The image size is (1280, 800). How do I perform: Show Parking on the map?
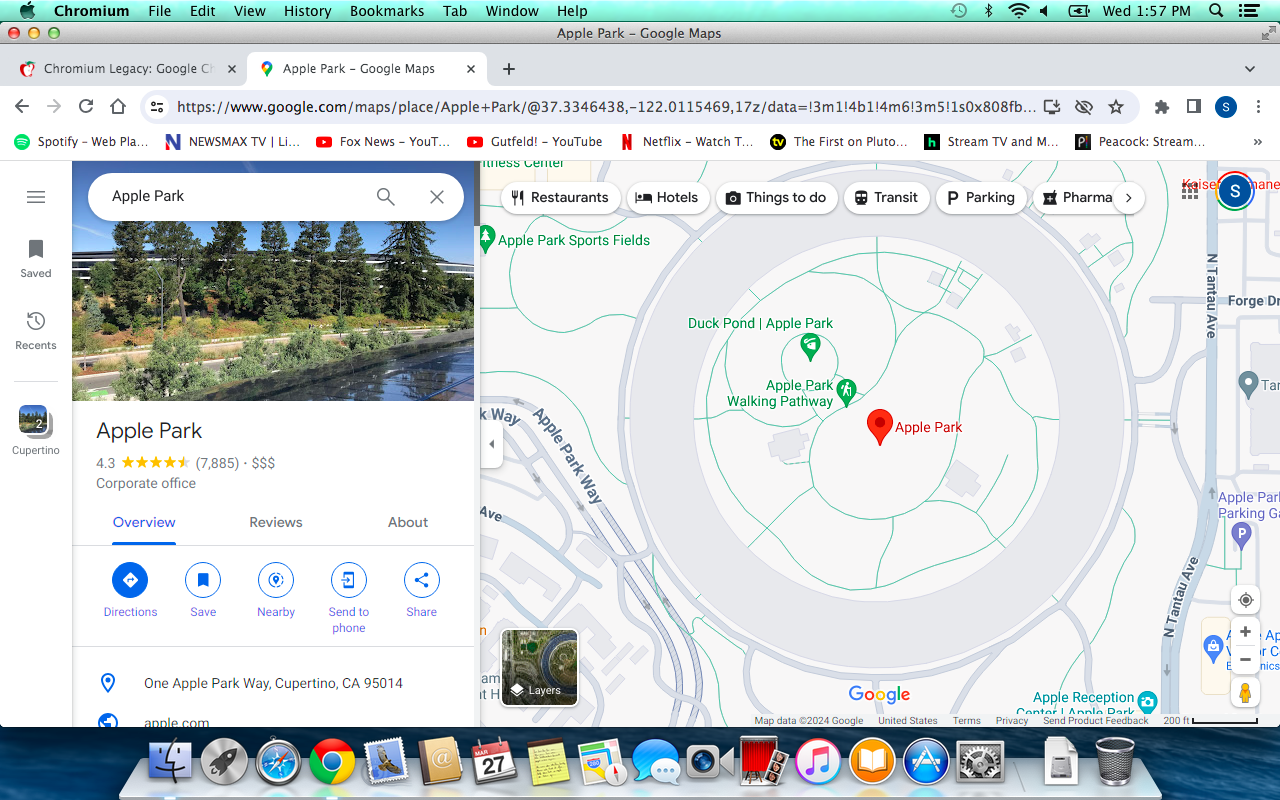pos(980,197)
